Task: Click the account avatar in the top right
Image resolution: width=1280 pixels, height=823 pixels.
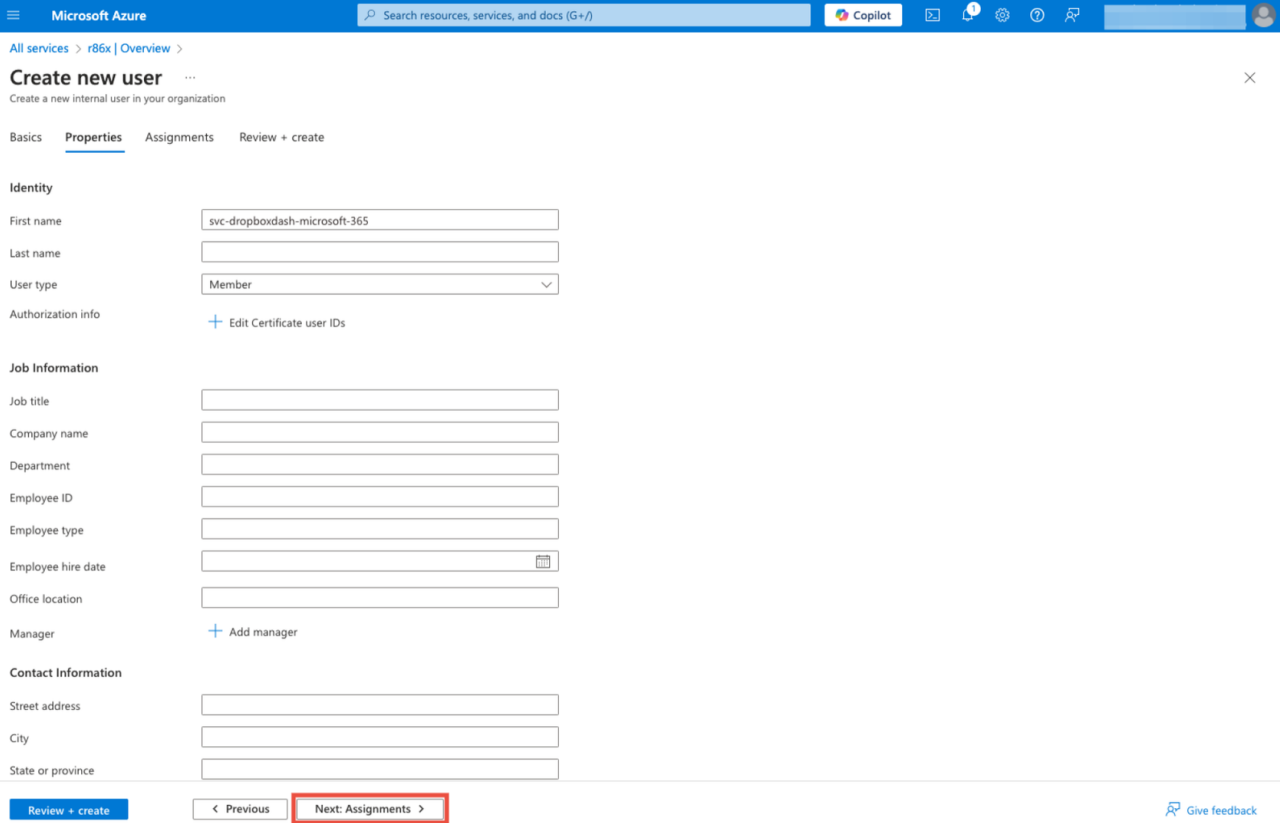Action: [1261, 15]
